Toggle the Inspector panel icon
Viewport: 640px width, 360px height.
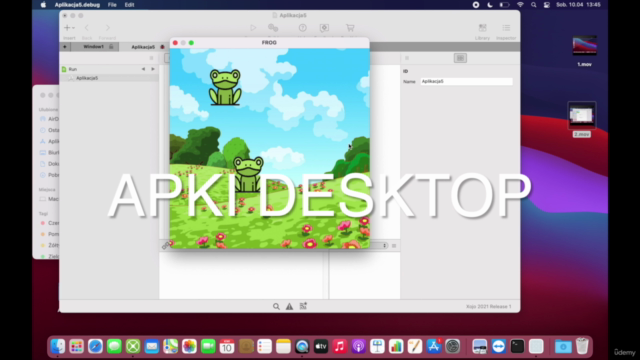point(506,28)
